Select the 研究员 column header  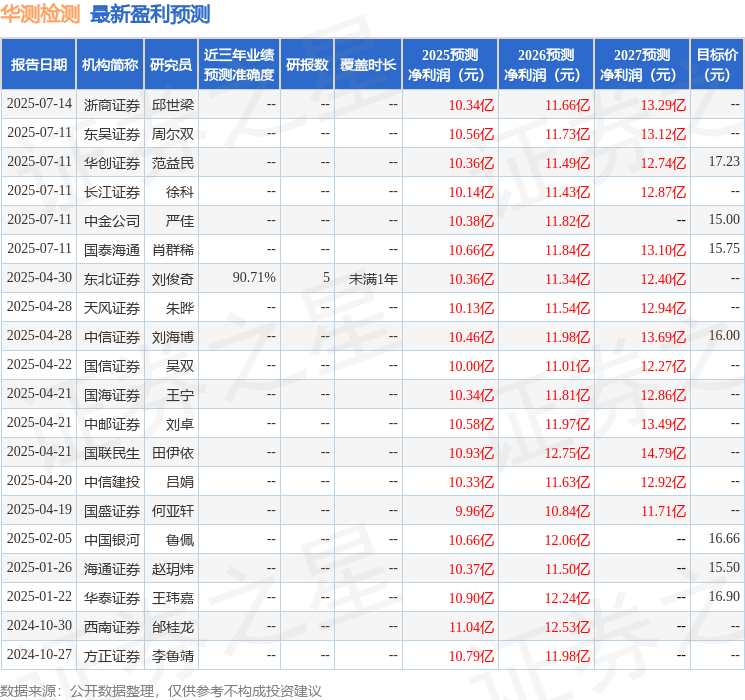click(x=171, y=65)
